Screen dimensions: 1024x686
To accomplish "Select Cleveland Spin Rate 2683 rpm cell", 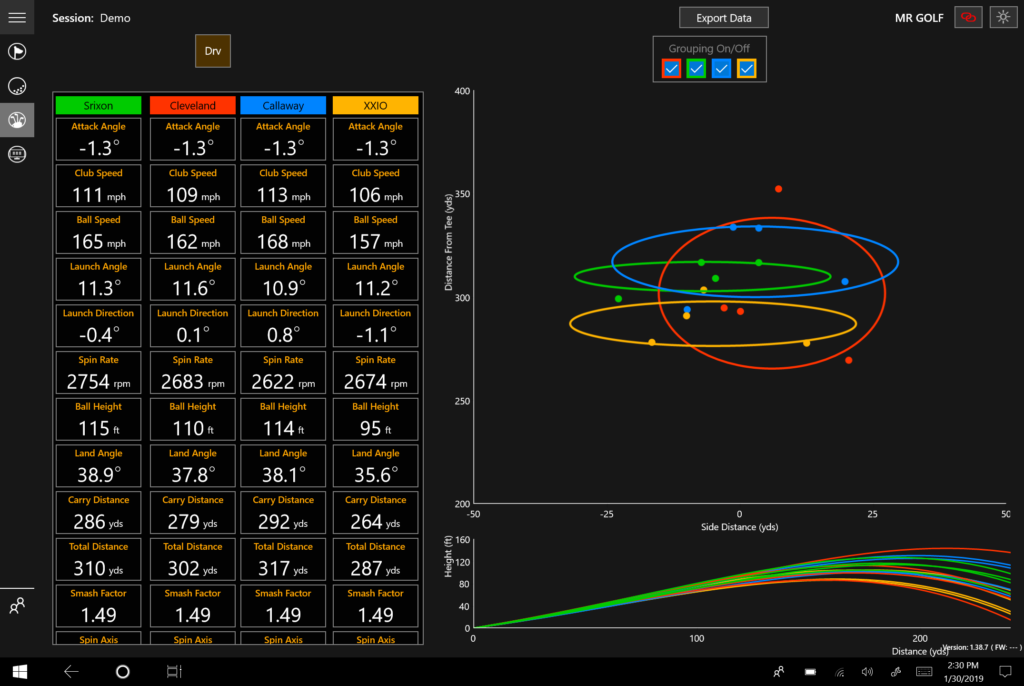I will coord(193,372).
